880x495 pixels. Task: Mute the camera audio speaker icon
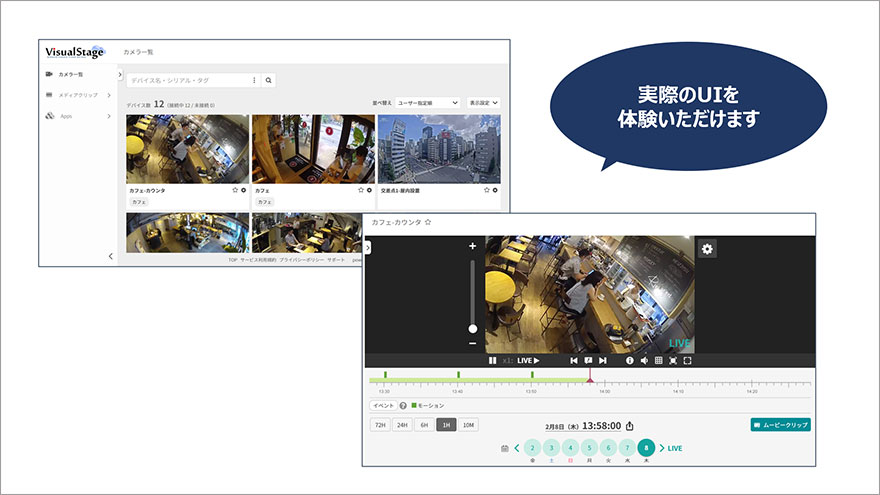click(644, 360)
